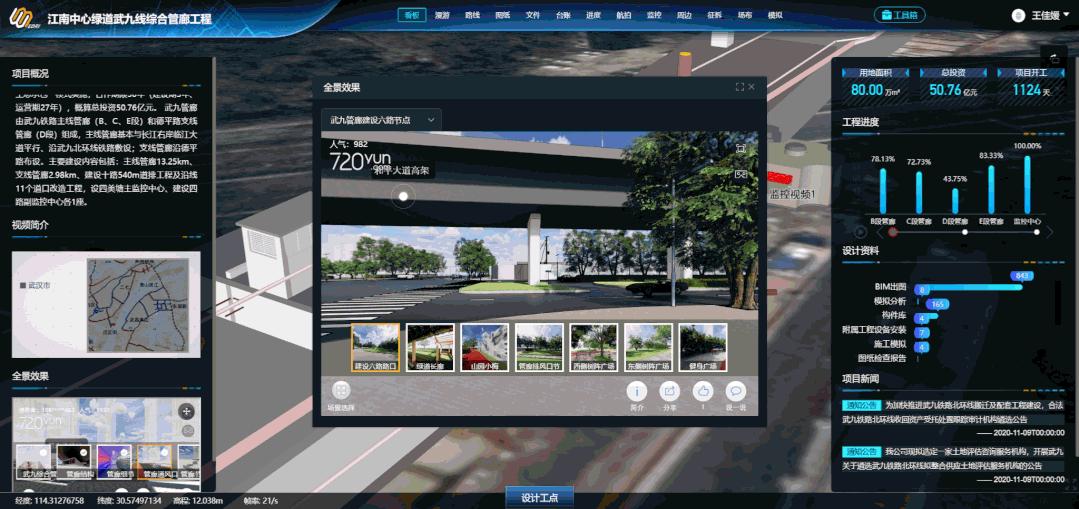Click the E段管廊 progress bar

pyautogui.click(x=992, y=190)
